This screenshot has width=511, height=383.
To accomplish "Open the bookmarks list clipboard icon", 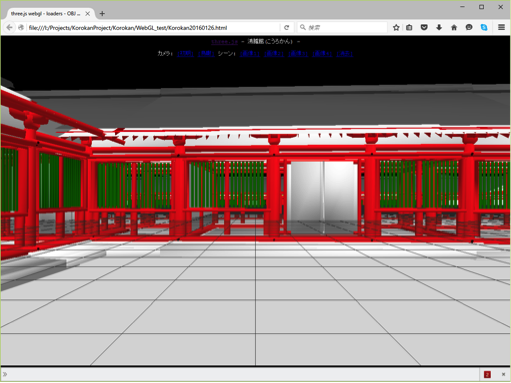I will coord(409,27).
